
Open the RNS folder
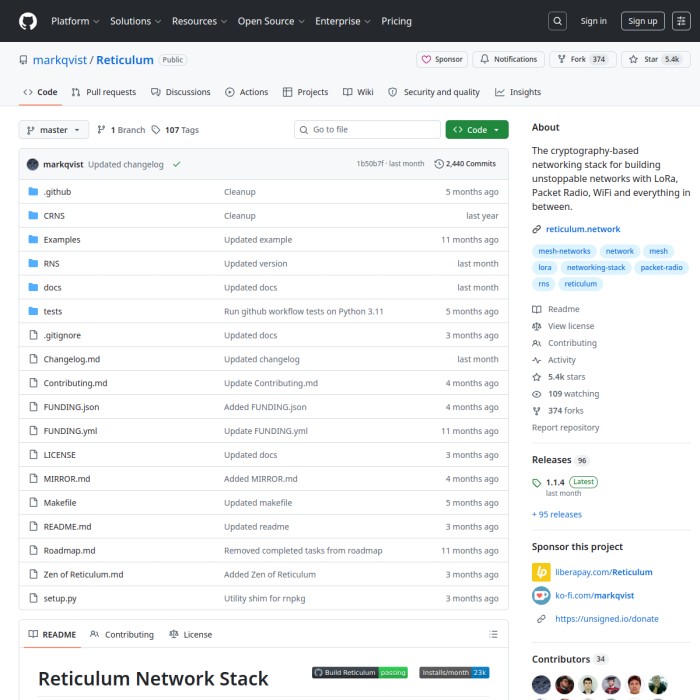tap(52, 264)
